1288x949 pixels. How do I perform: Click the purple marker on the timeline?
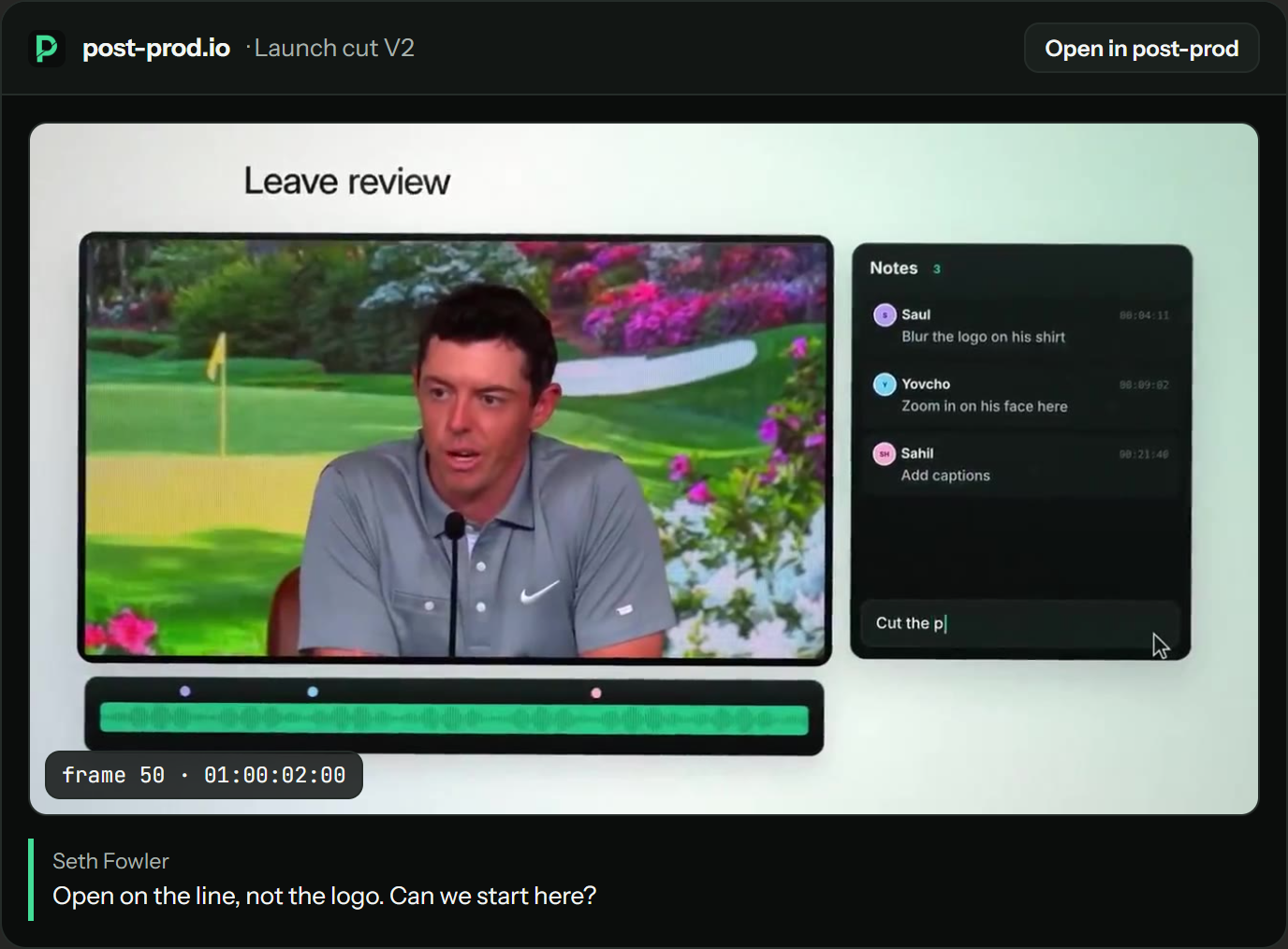[185, 692]
